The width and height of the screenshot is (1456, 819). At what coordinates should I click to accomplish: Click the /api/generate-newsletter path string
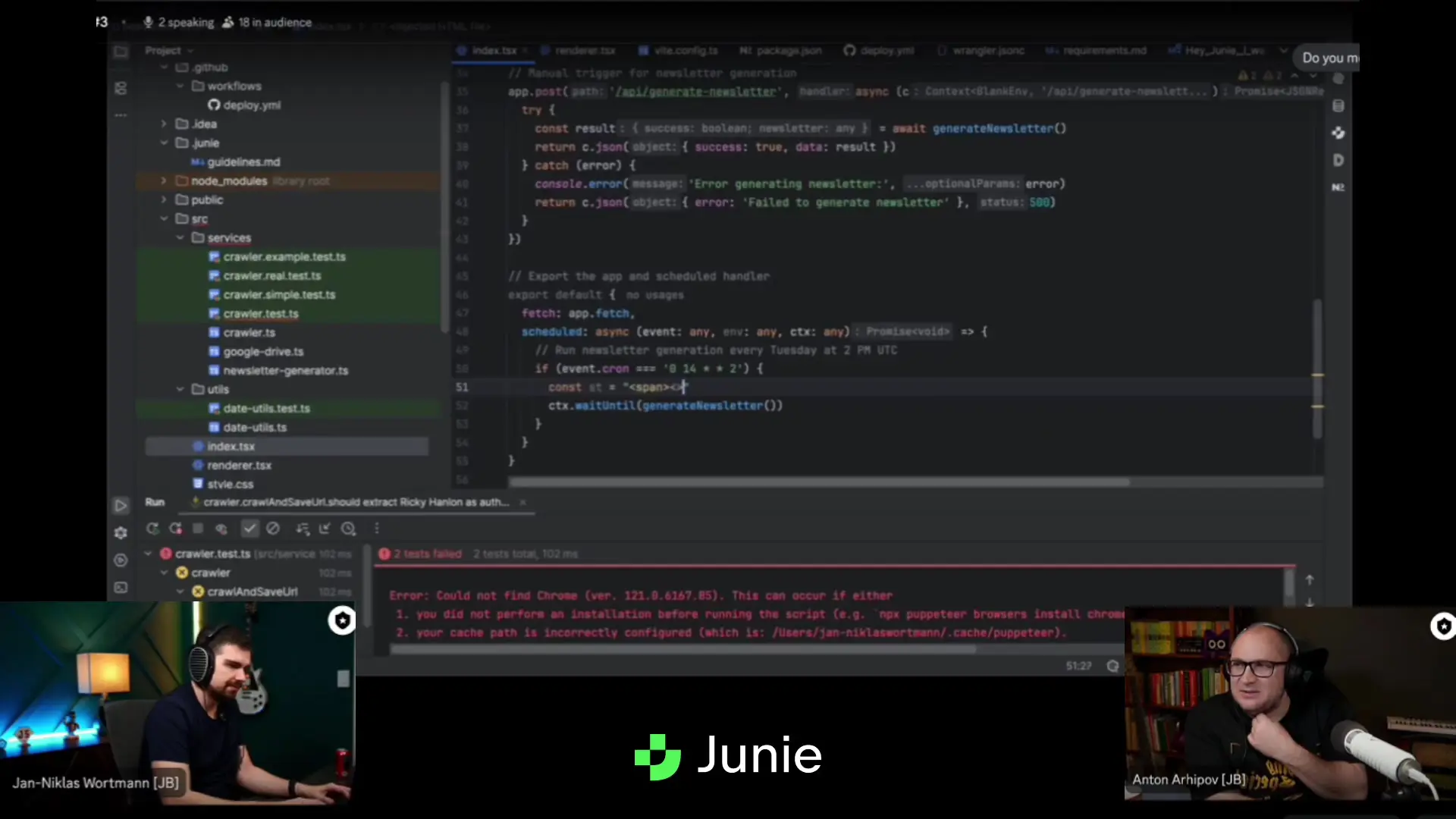click(695, 92)
